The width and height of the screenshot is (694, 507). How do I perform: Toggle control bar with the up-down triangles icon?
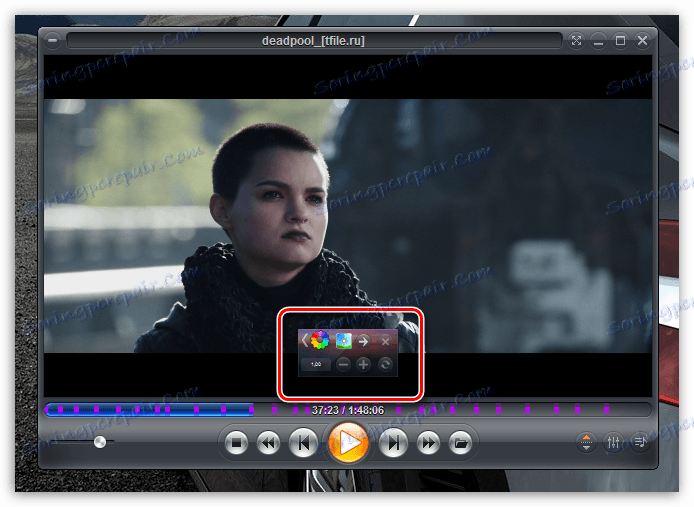[586, 441]
